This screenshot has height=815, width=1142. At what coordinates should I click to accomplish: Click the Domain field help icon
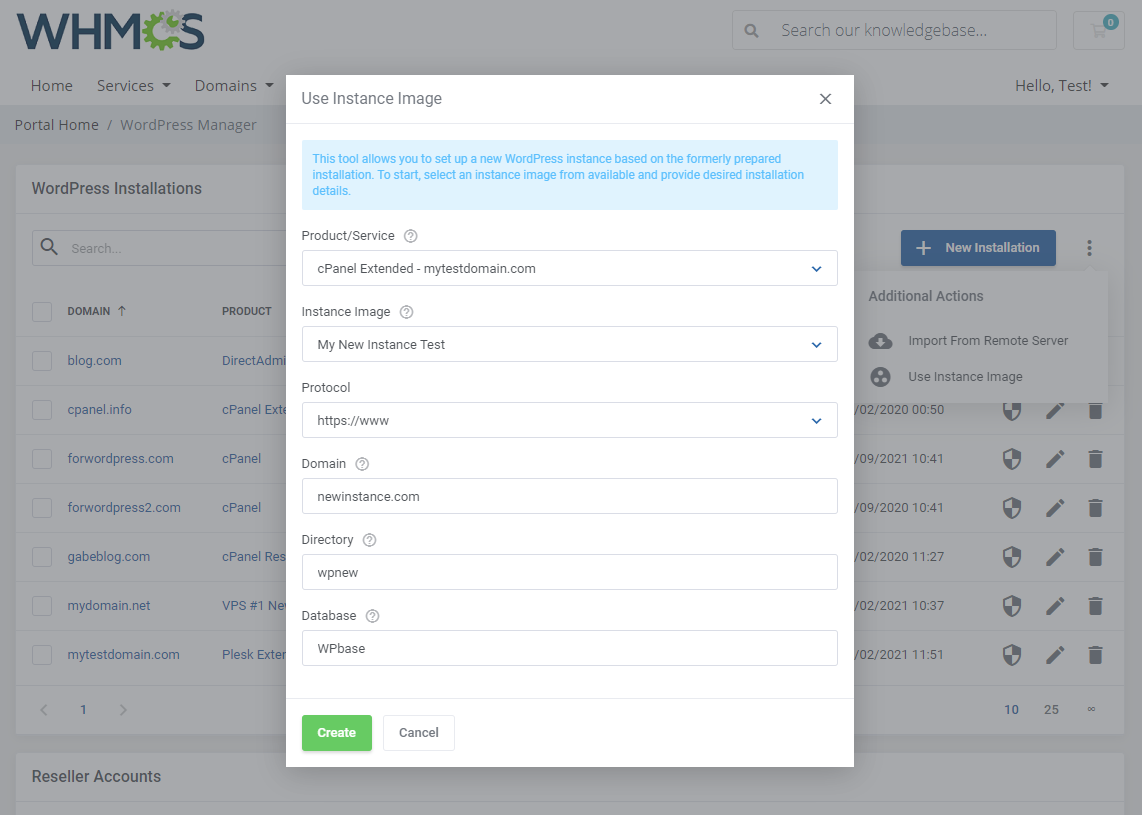pyautogui.click(x=362, y=464)
